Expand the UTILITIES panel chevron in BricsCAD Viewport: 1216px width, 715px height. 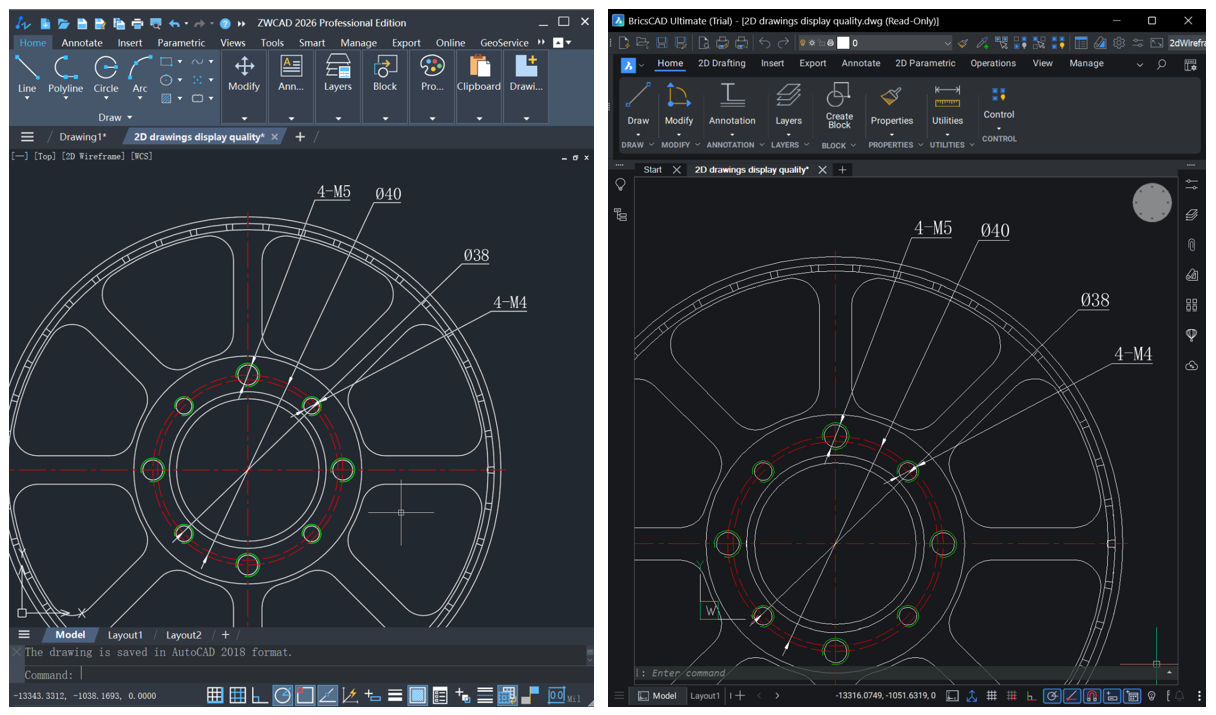tap(973, 145)
